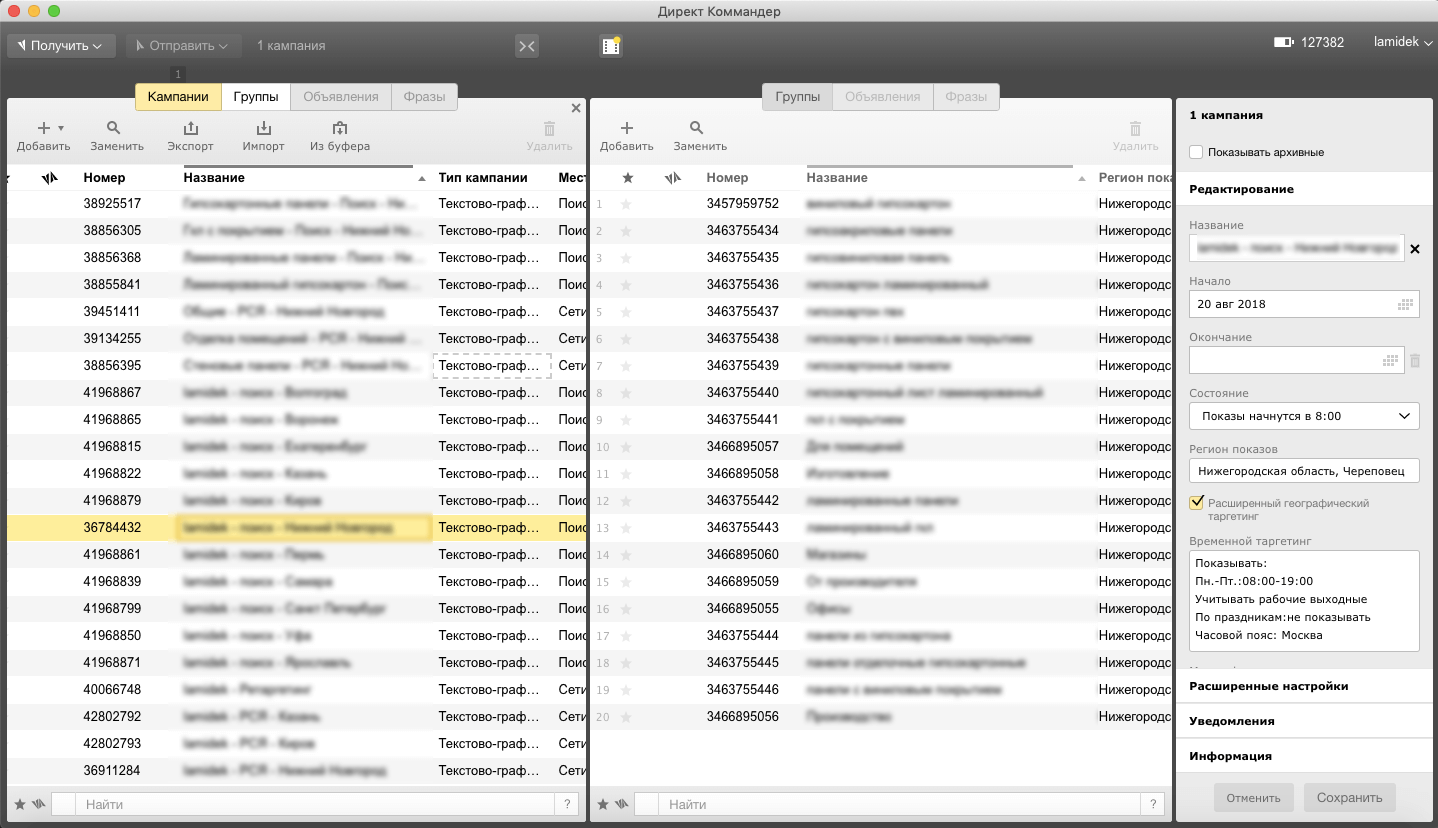
Task: Click the Import icon in campaigns toolbar
Action: click(263, 129)
